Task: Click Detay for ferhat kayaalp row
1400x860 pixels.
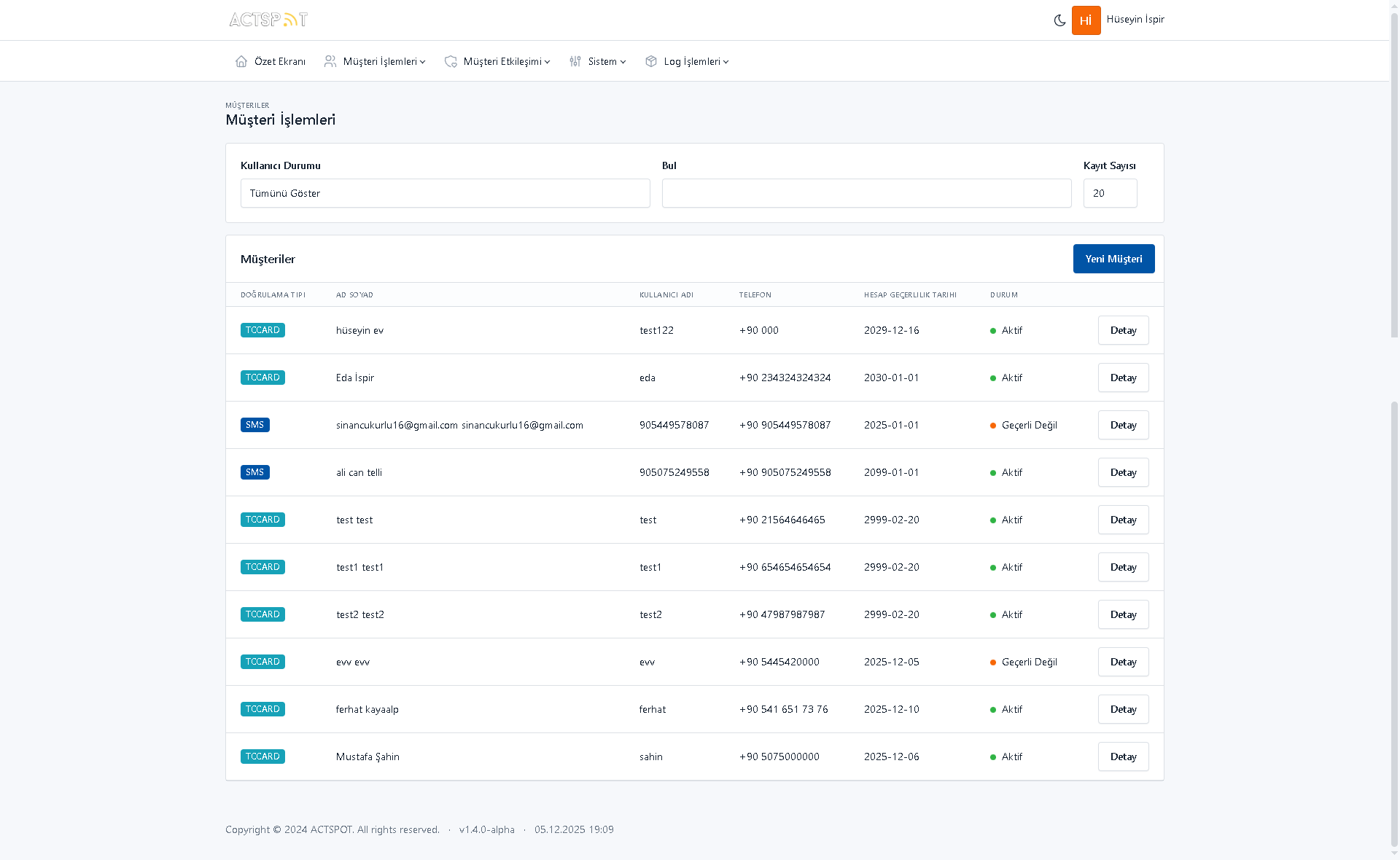Action: (x=1123, y=709)
